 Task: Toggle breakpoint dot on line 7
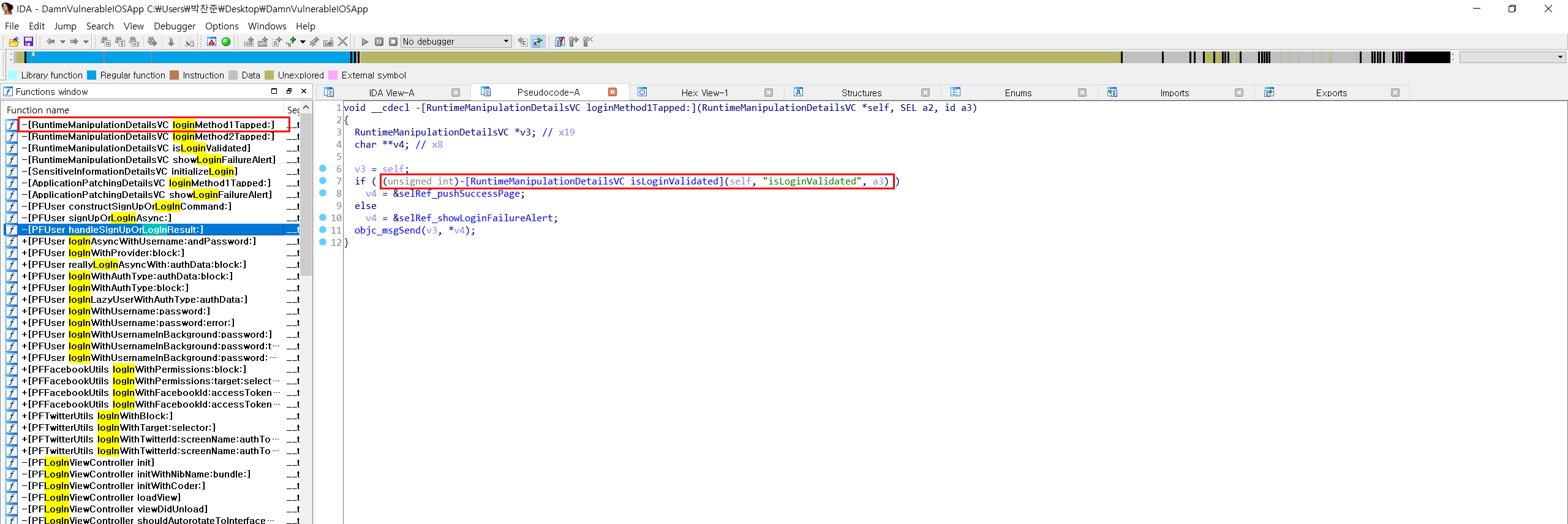coord(323,181)
